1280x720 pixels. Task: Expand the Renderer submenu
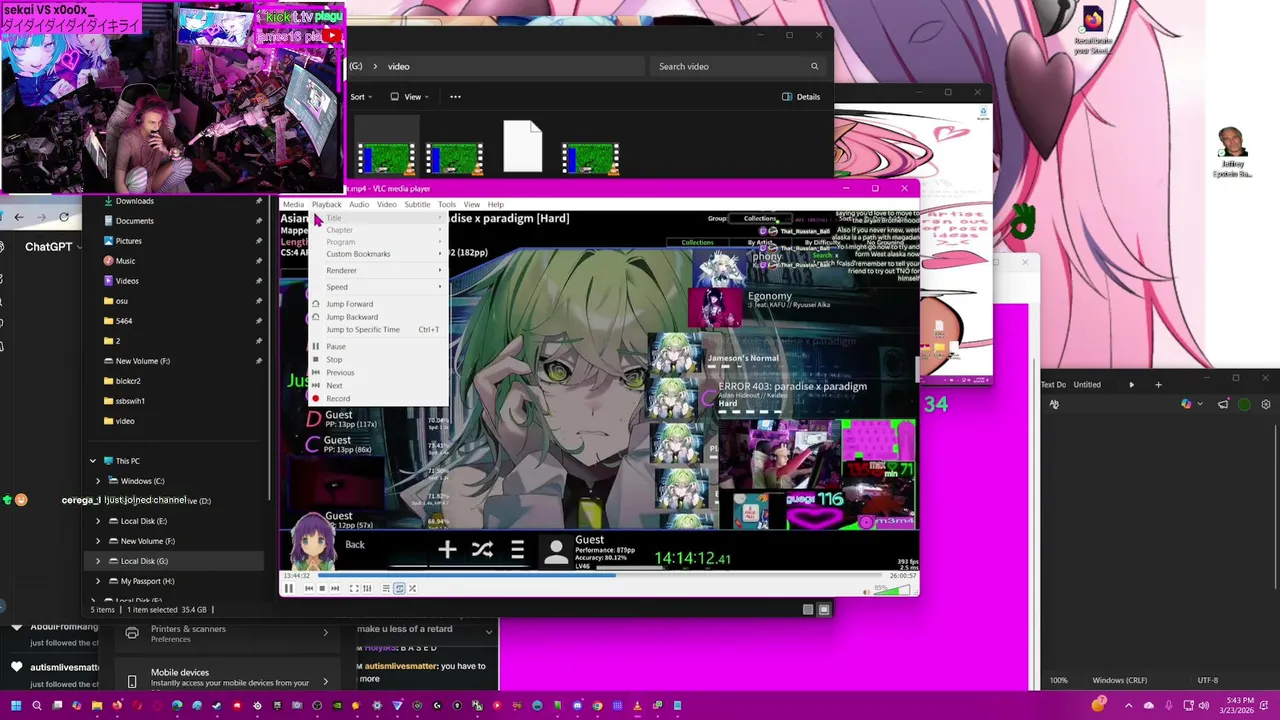378,271
